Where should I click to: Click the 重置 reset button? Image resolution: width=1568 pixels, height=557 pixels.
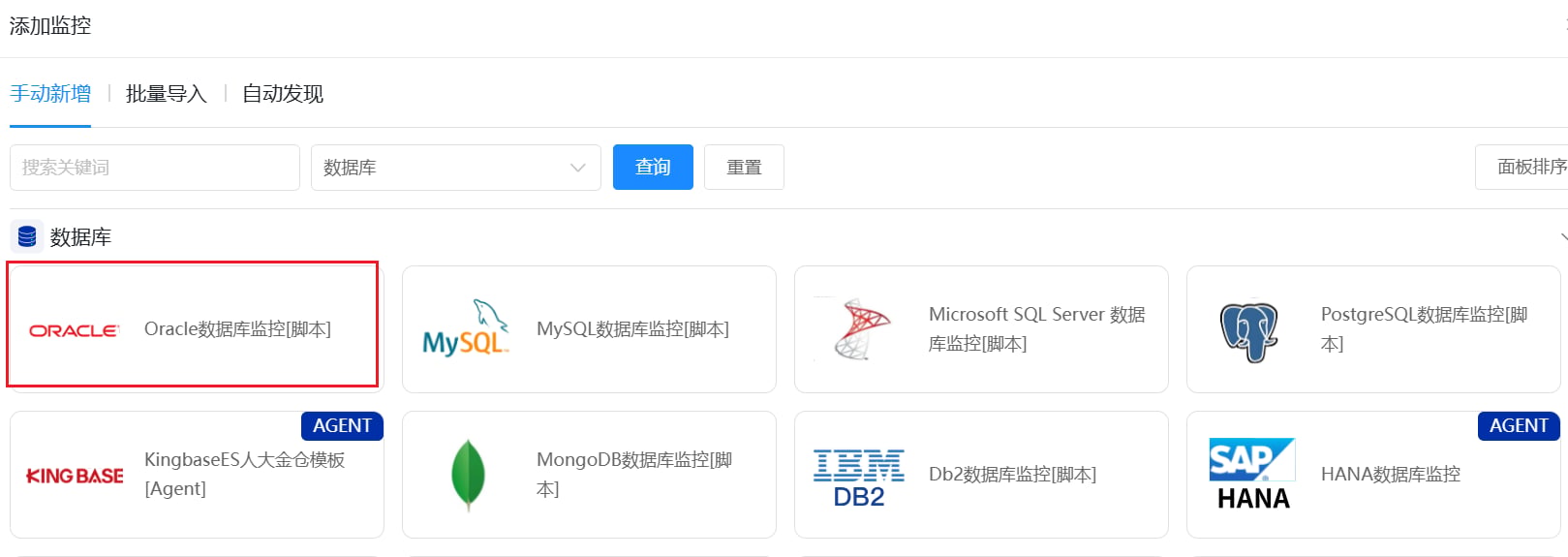[x=744, y=168]
